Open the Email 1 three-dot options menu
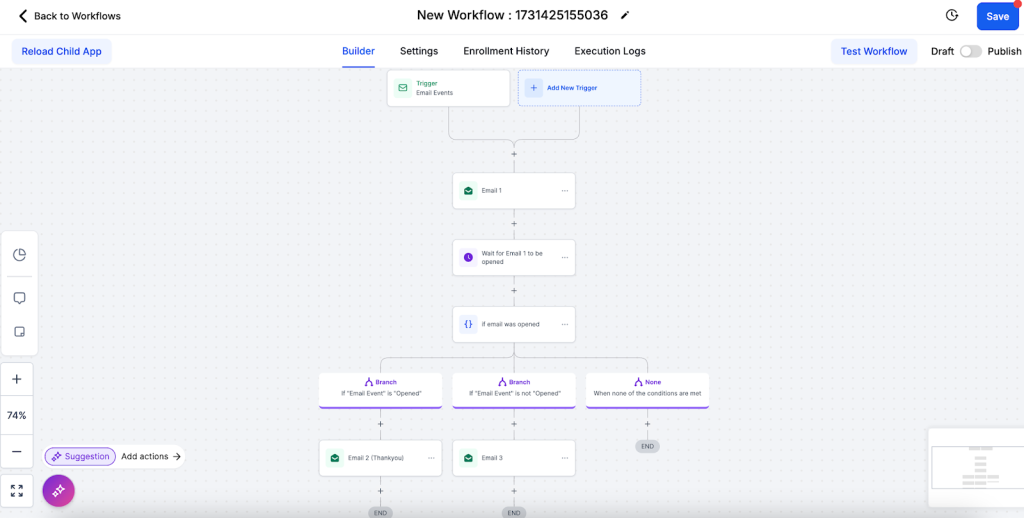Image resolution: width=1024 pixels, height=518 pixels. 564,190
